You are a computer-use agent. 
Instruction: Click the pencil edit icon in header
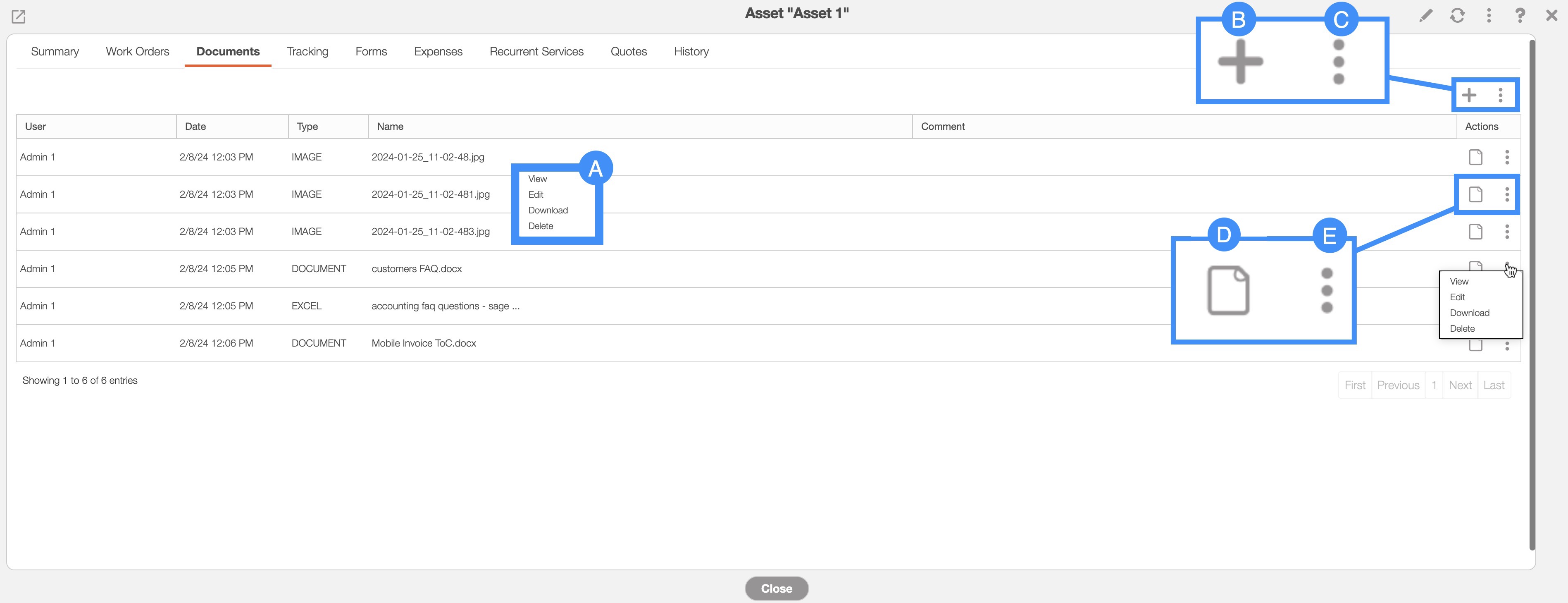1425,15
